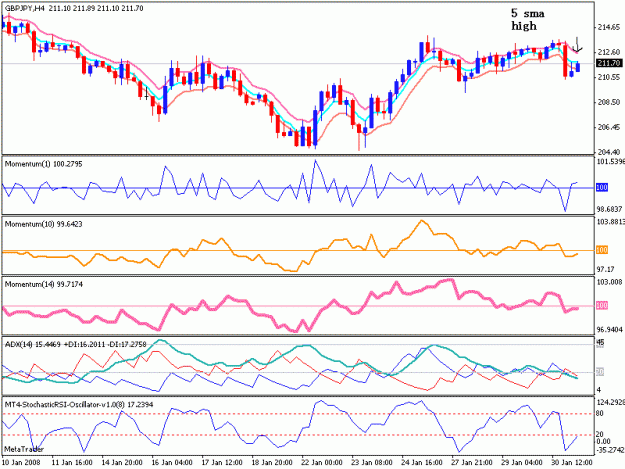Click the 212.60 price axis label
Image resolution: width=625 pixels, height=469 pixels.
pos(609,52)
